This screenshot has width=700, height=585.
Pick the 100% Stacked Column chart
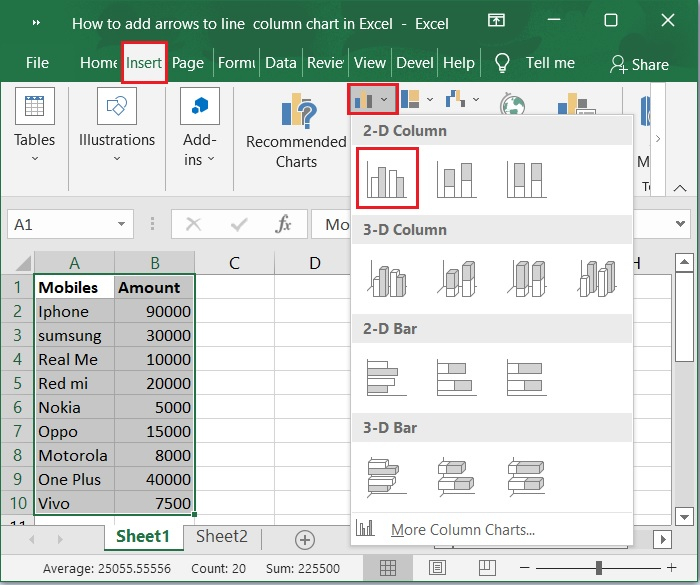click(x=525, y=179)
